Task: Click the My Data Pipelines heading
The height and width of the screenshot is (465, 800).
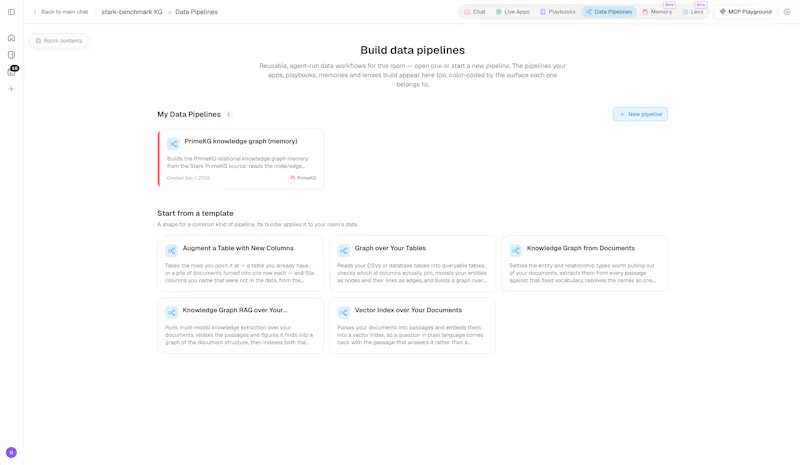Action: pyautogui.click(x=189, y=114)
